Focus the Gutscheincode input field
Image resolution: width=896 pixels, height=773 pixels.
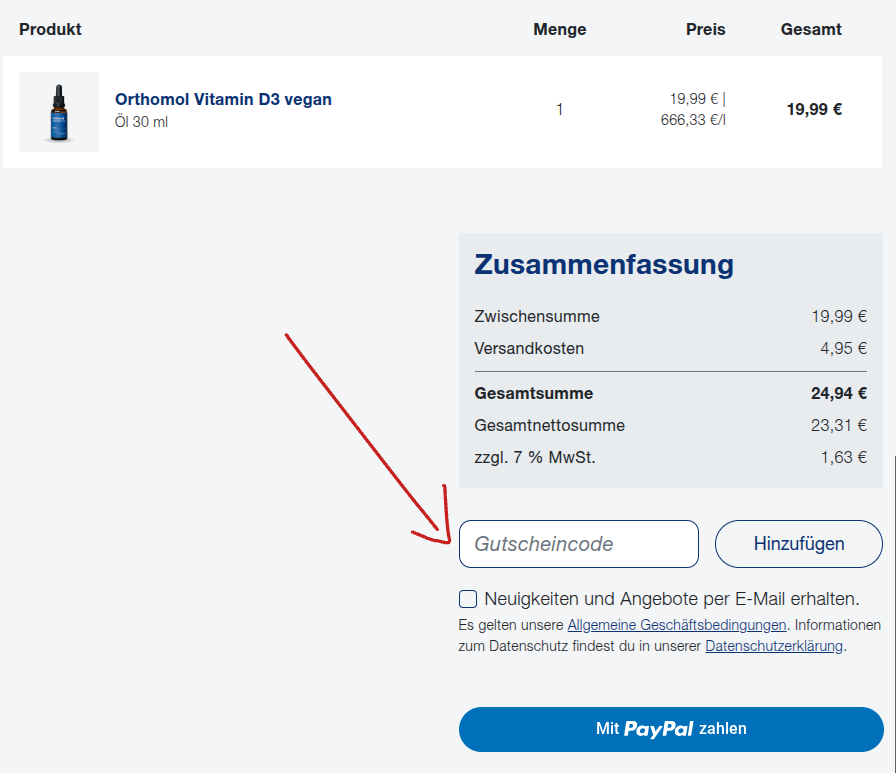(x=578, y=544)
